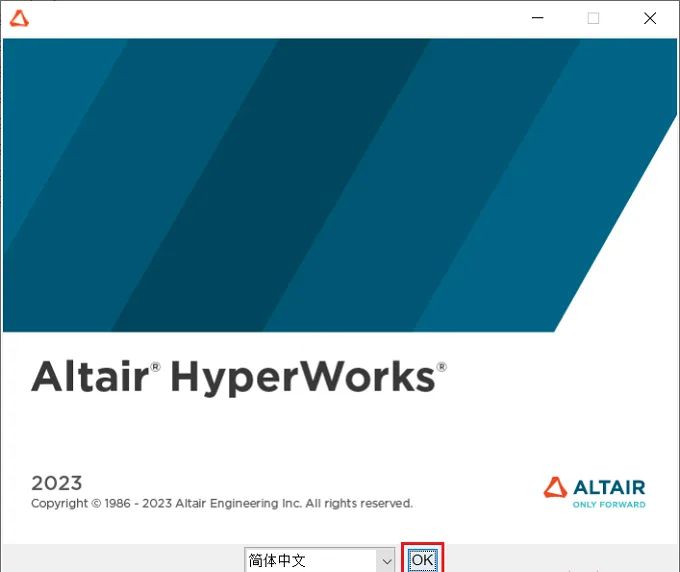Click the ONLY FORWARD tagline
The image size is (680, 572).
[x=609, y=505]
